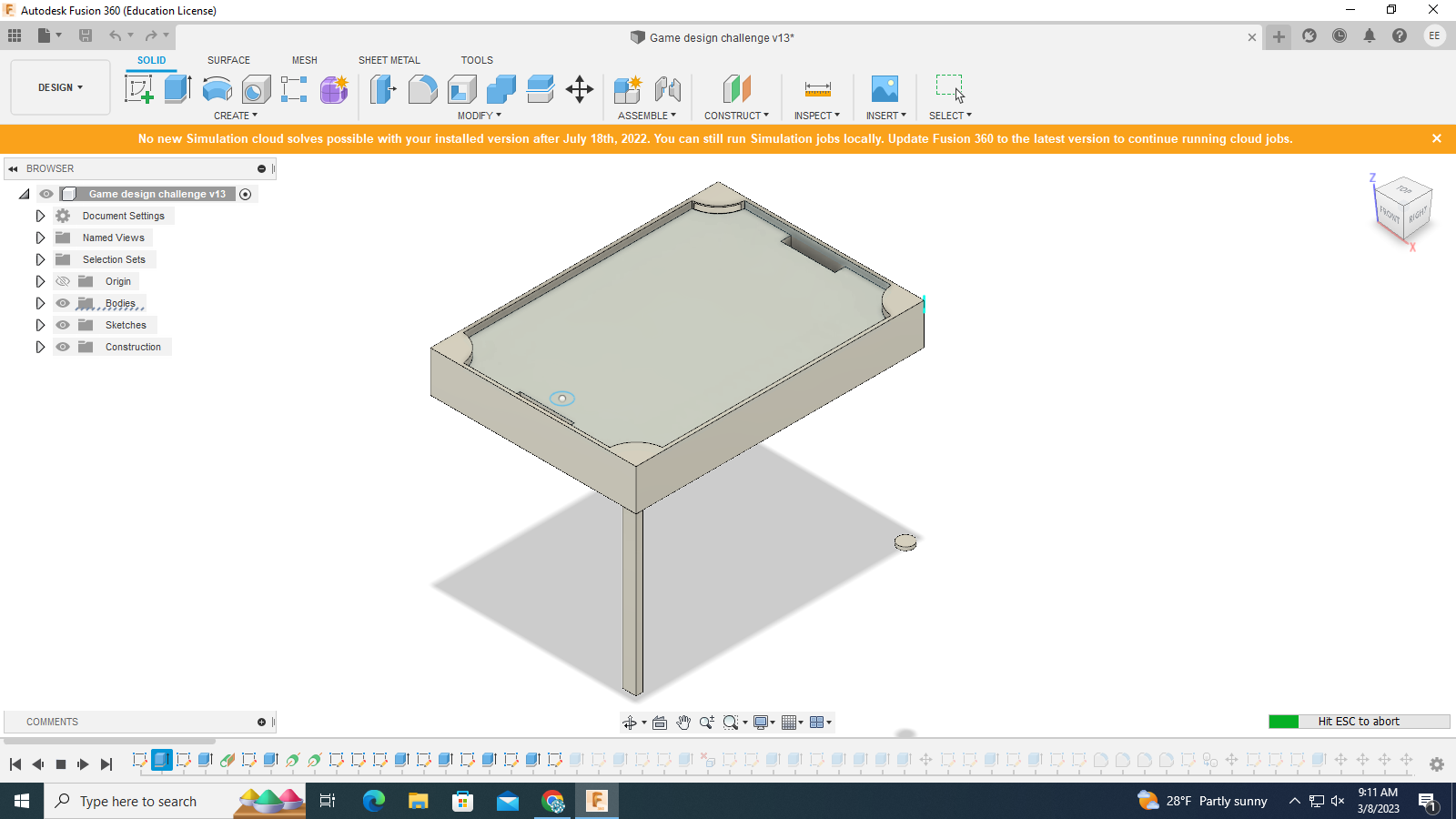Dismiss the Simulation warning banner
This screenshot has width=1456, height=819.
coord(1436,138)
